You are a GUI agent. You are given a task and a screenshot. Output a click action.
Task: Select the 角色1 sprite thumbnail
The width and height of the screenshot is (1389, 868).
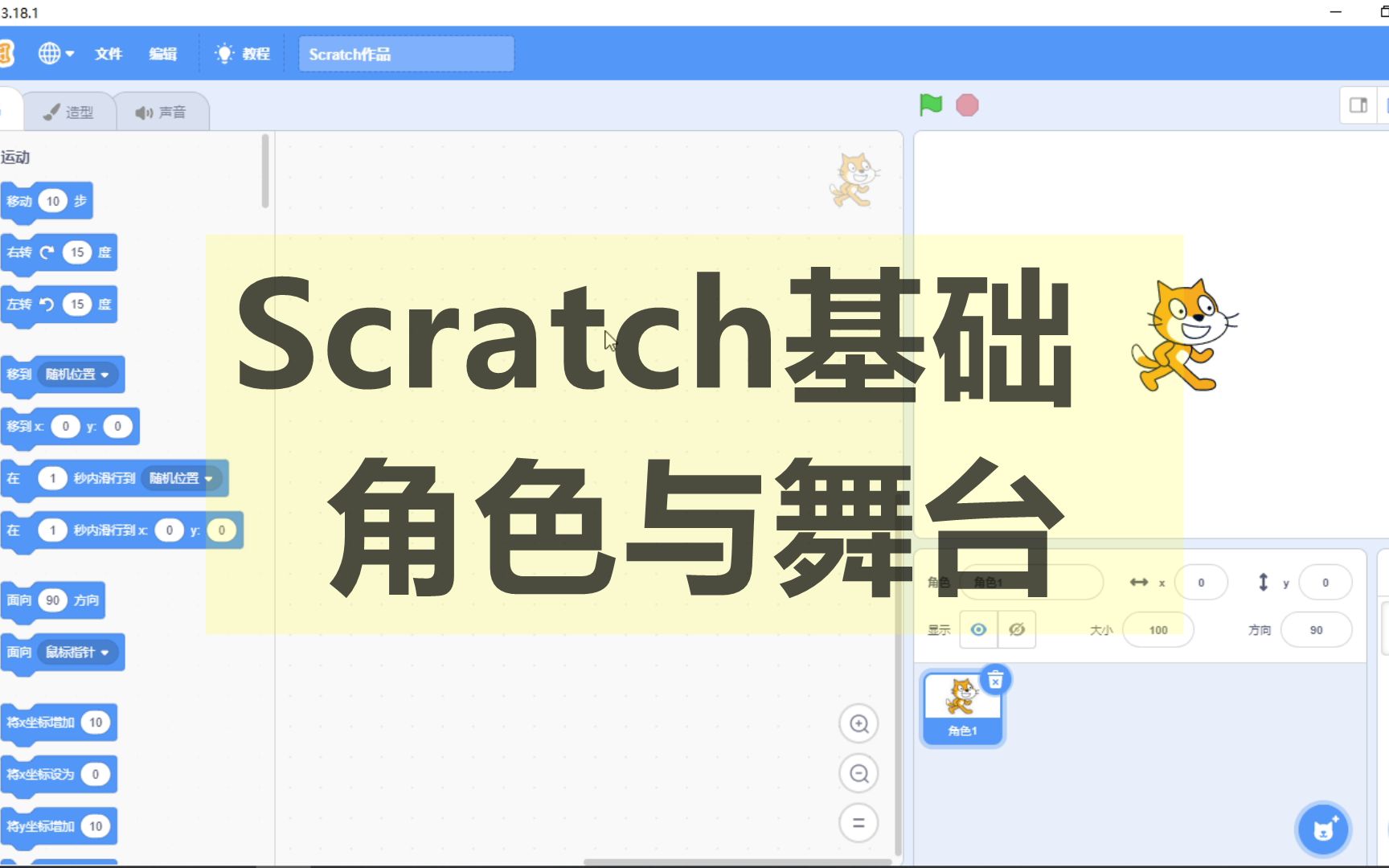(962, 709)
